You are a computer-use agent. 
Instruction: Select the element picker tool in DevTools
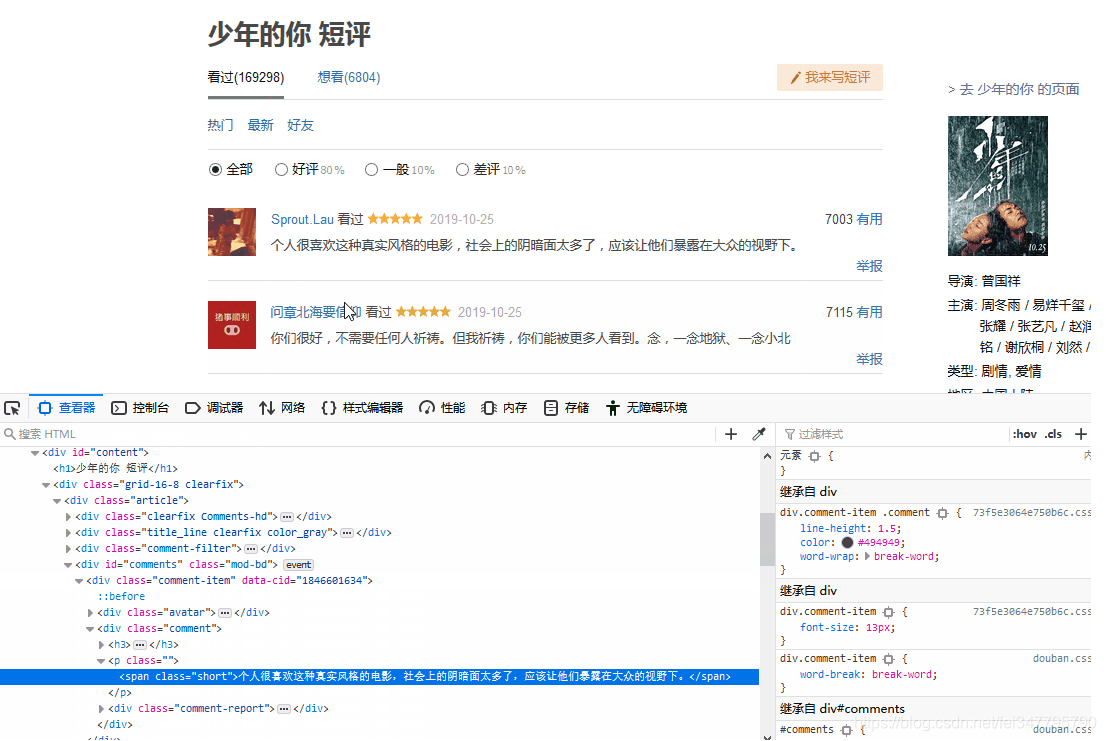coord(12,407)
